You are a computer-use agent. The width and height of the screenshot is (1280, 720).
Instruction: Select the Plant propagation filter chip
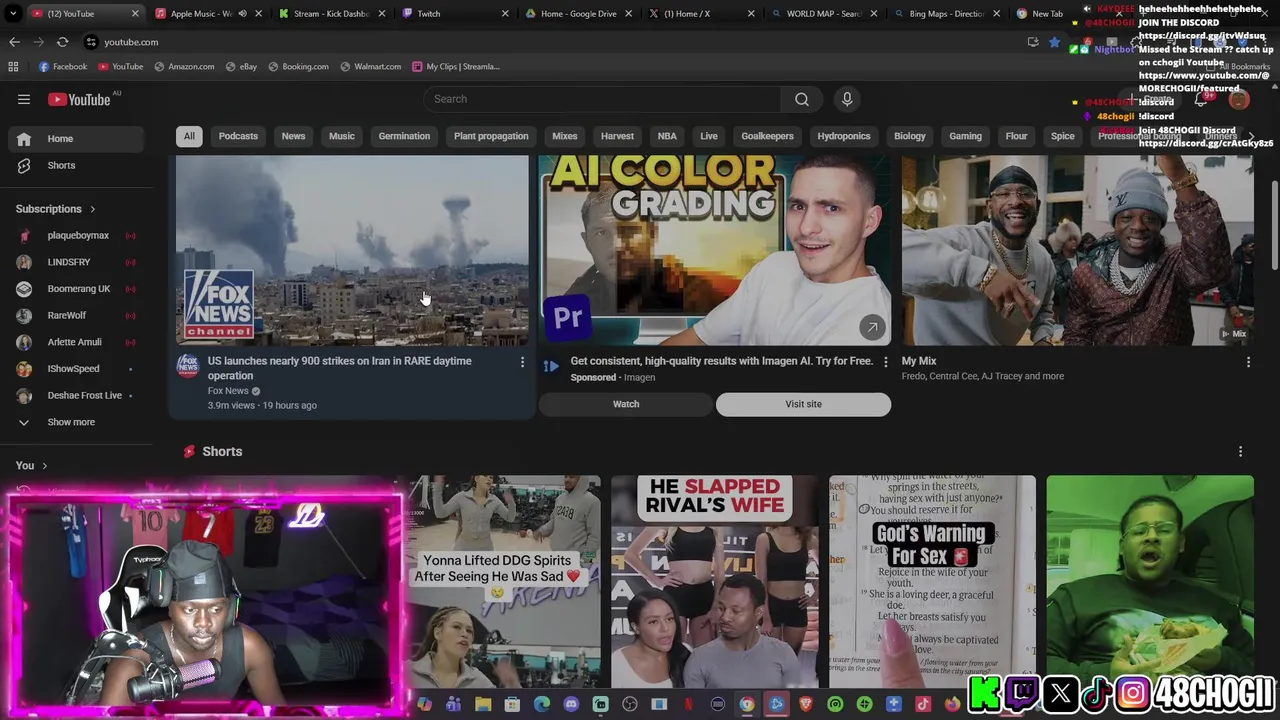(x=491, y=136)
